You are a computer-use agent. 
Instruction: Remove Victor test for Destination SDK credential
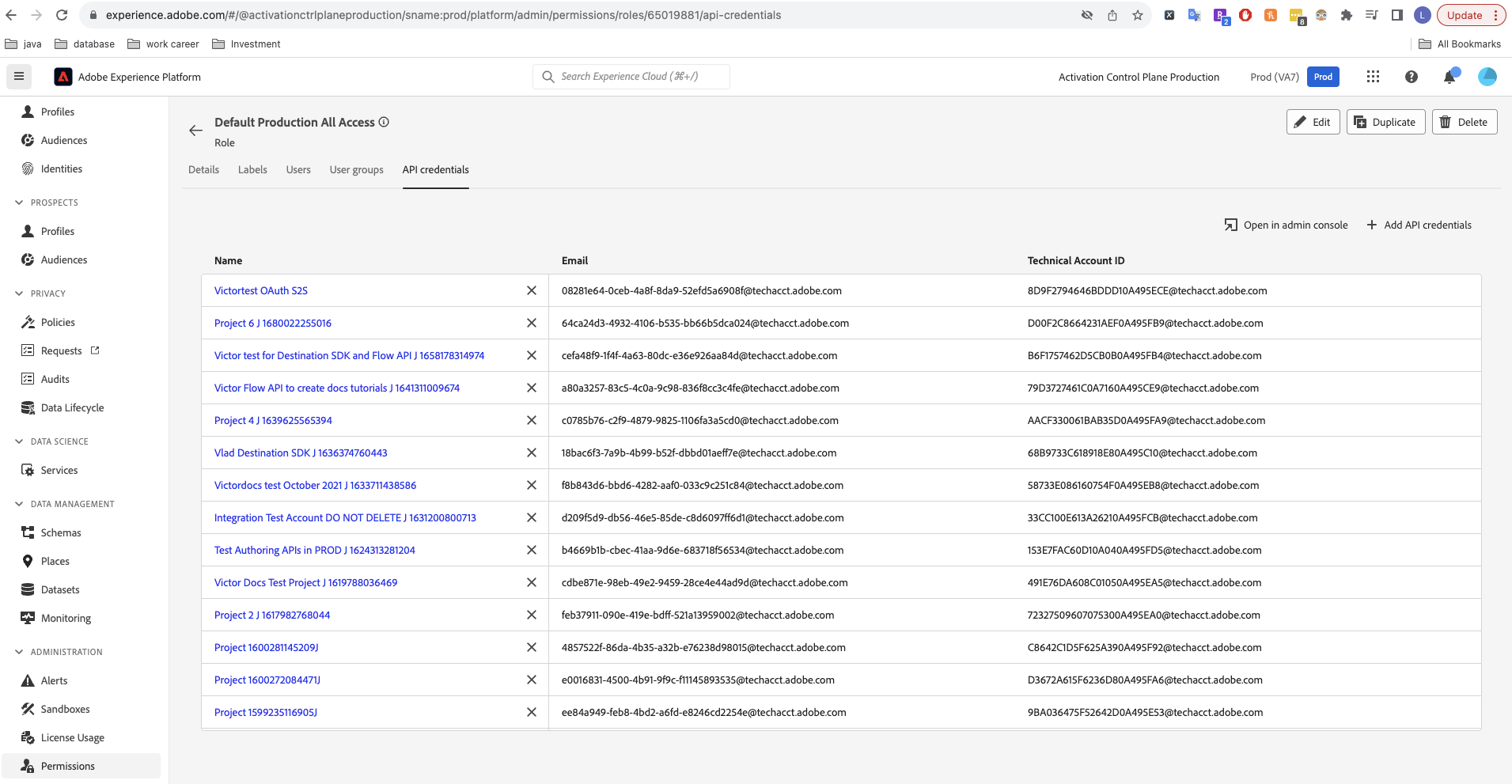click(532, 355)
